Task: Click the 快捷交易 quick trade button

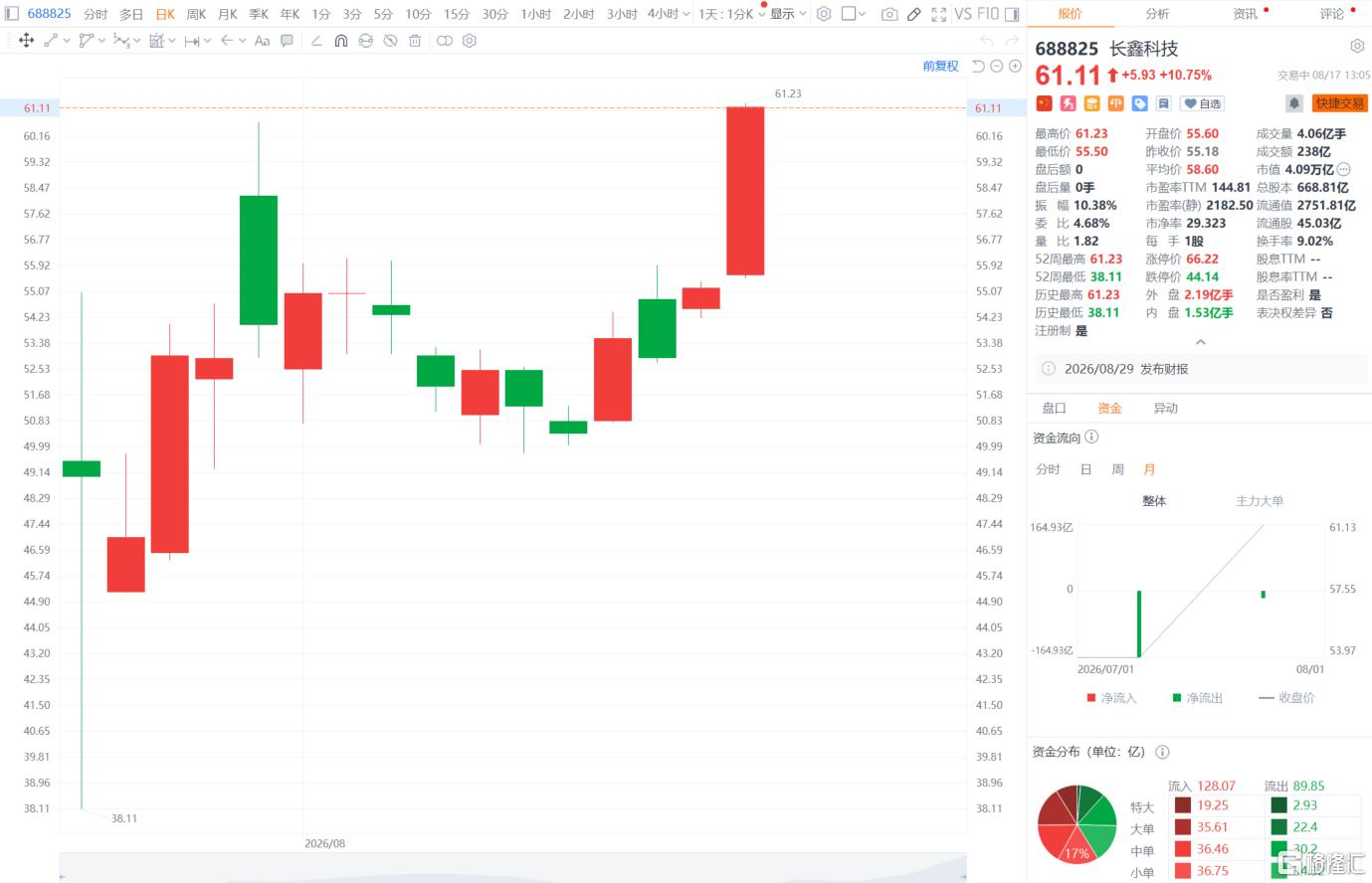Action: [x=1340, y=103]
